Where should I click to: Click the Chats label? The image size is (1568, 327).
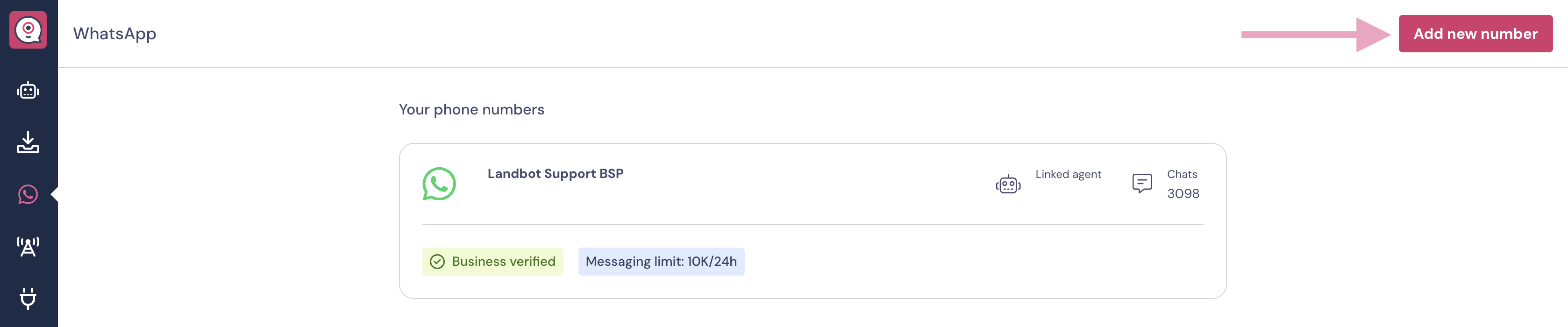1182,174
